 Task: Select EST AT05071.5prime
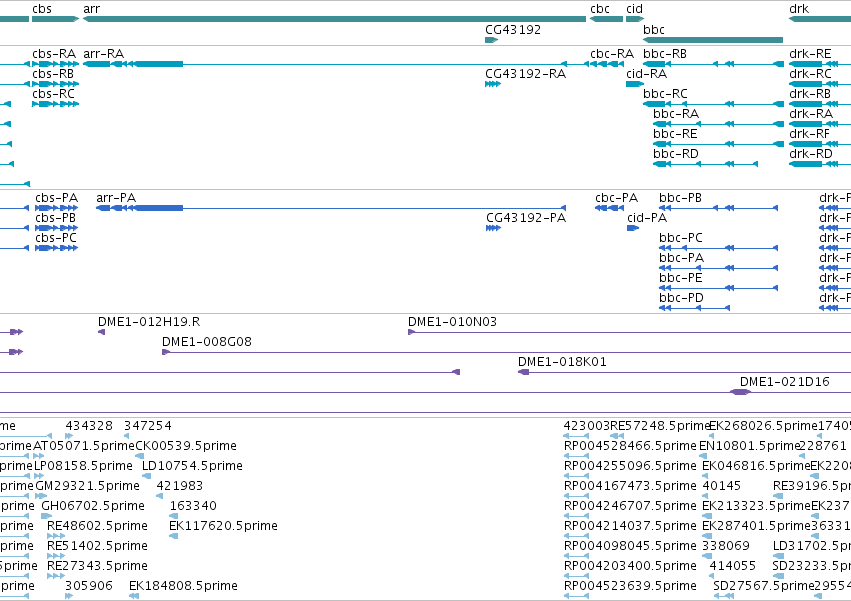click(x=39, y=456)
